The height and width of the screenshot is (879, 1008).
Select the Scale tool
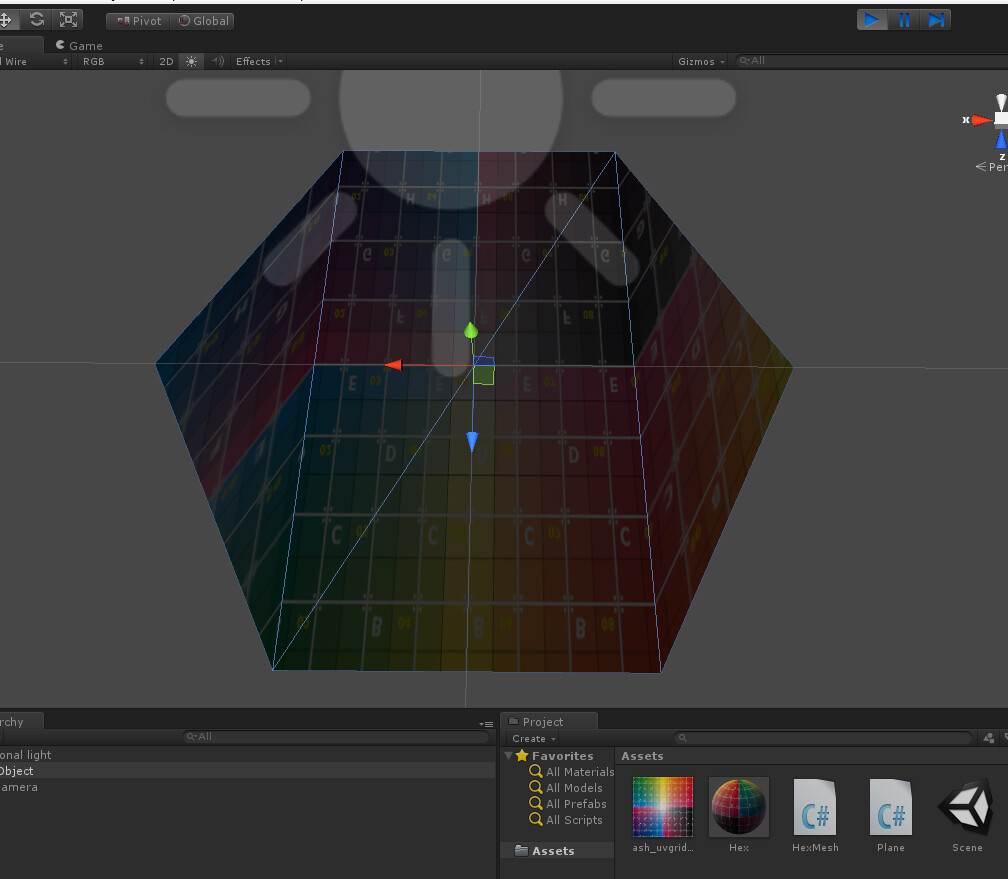66,19
